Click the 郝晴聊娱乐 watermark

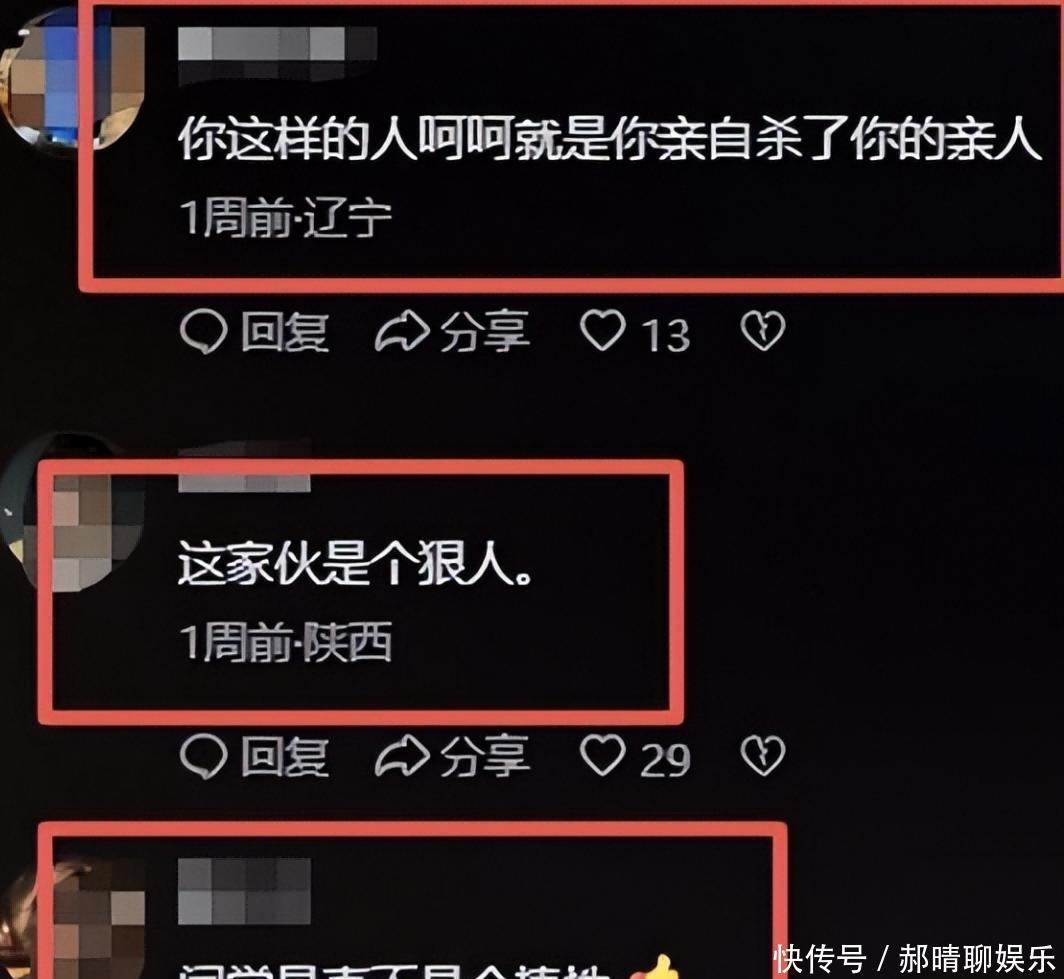pyautogui.click(x=978, y=959)
